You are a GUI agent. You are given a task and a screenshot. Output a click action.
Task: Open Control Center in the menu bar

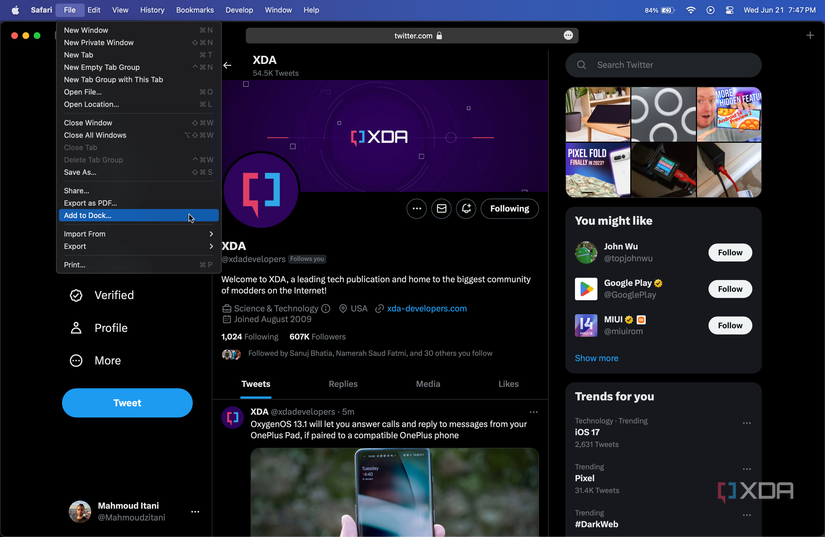point(730,10)
